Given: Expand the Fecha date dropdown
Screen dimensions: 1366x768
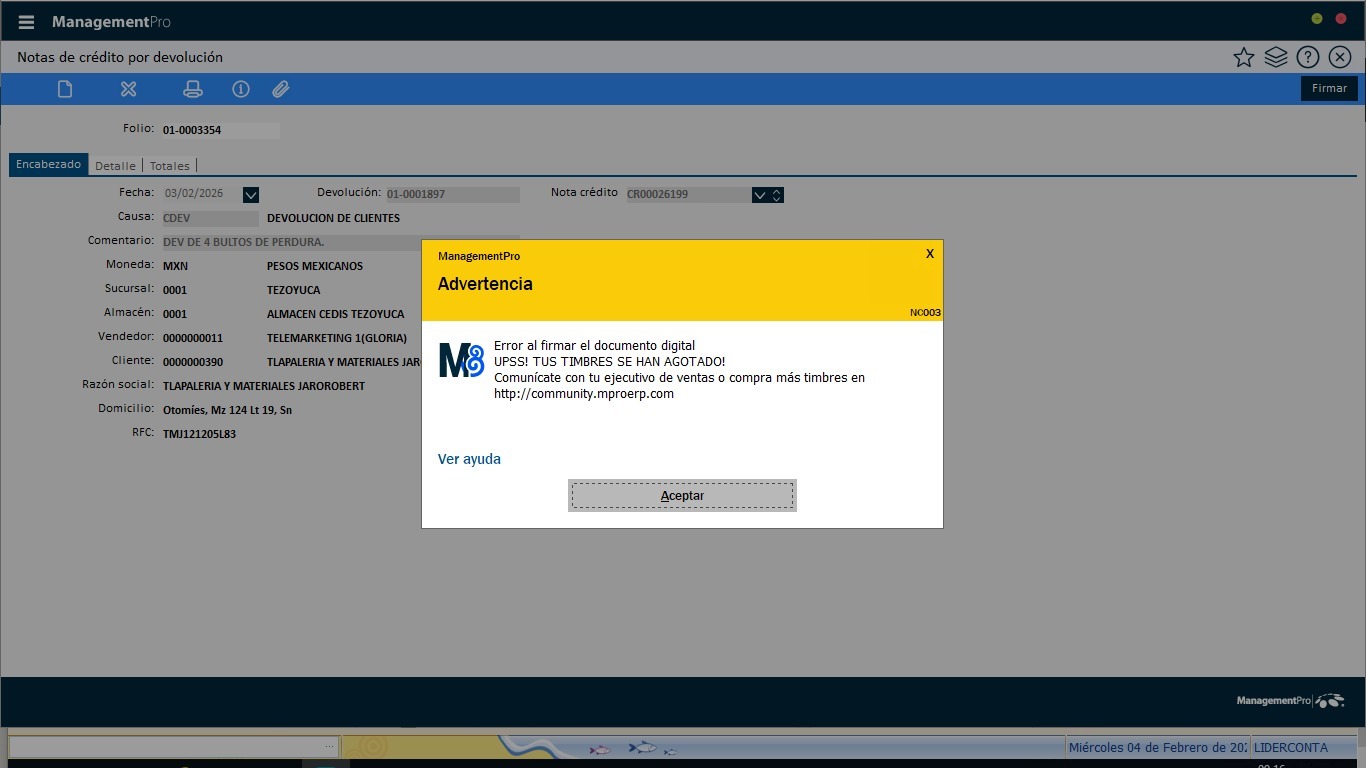Looking at the screenshot, I should click(x=251, y=195).
